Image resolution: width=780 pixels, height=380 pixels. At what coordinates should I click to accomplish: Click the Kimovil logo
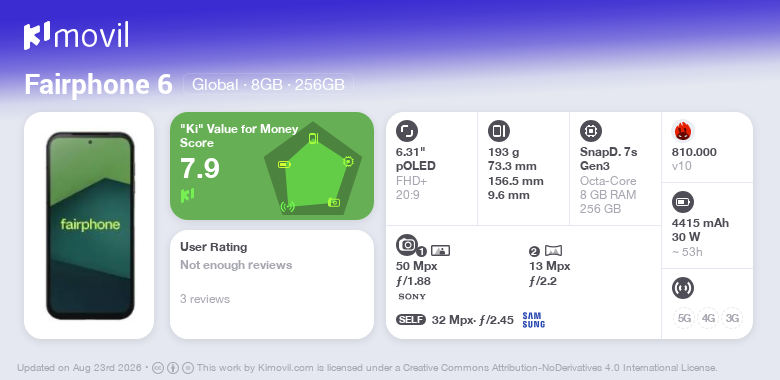(77, 35)
